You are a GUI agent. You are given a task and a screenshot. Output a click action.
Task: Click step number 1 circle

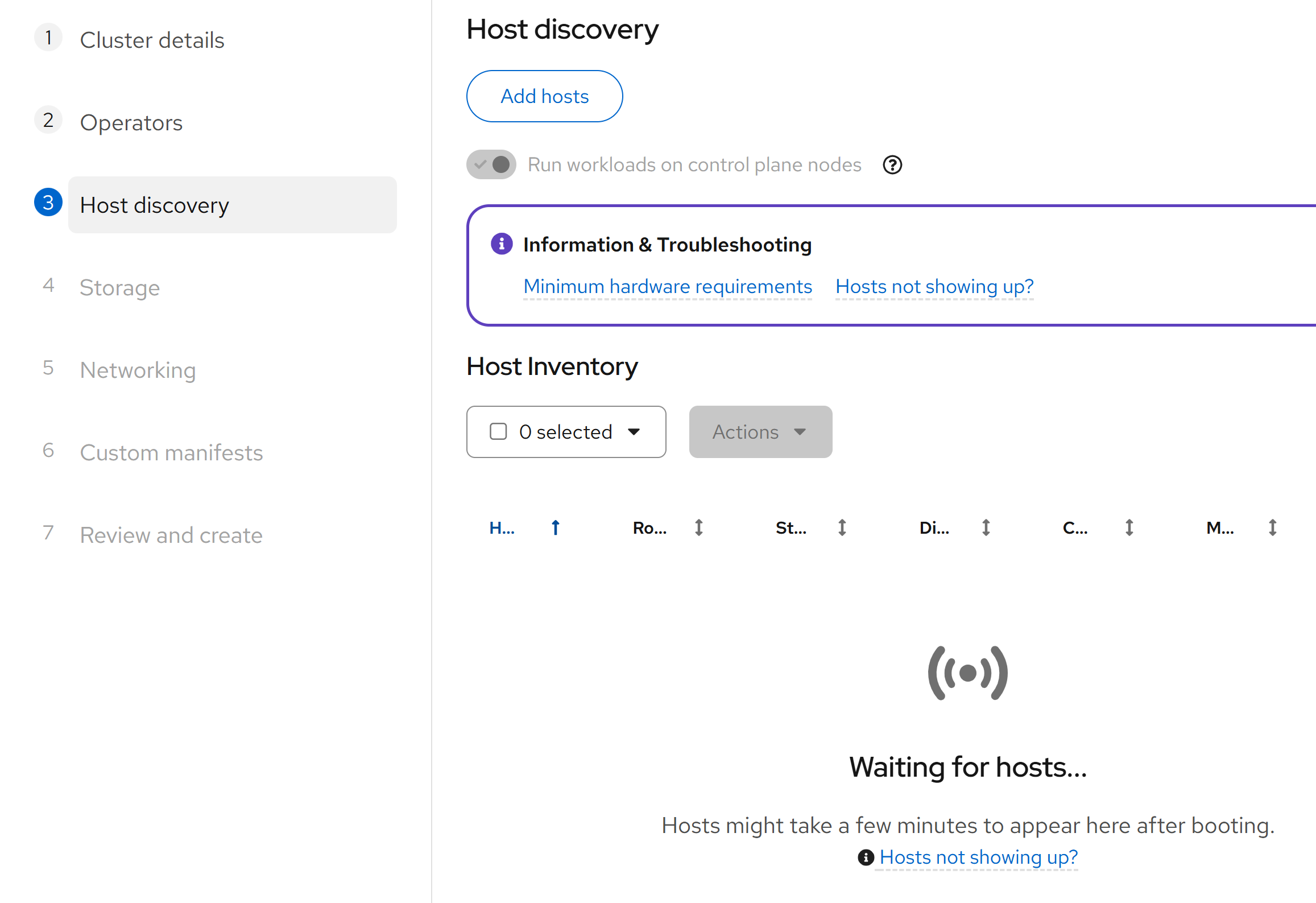[48, 38]
